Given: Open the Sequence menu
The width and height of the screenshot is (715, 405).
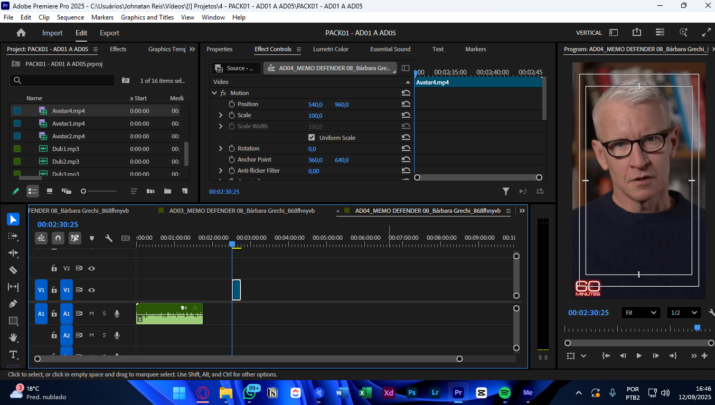Looking at the screenshot, I should 70,17.
